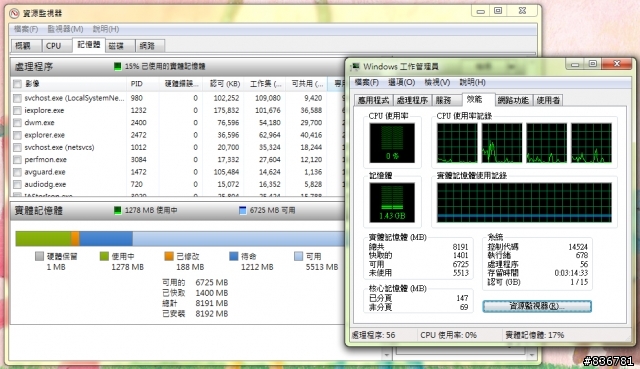Switch to 應用程式 tab in Task Manager
640x369 pixels.
pyautogui.click(x=373, y=100)
